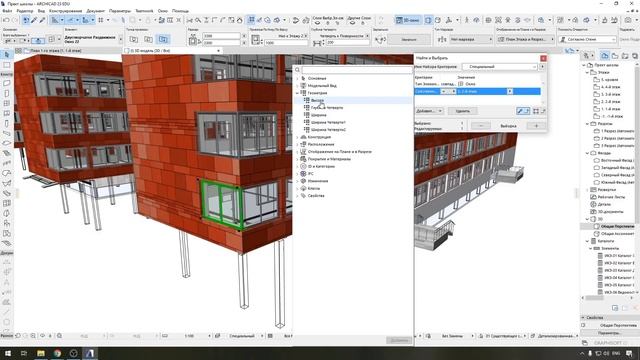The height and width of the screenshot is (360, 640).
Task: Select the middle anchor point option
Action: pyautogui.click(x=148, y=39)
